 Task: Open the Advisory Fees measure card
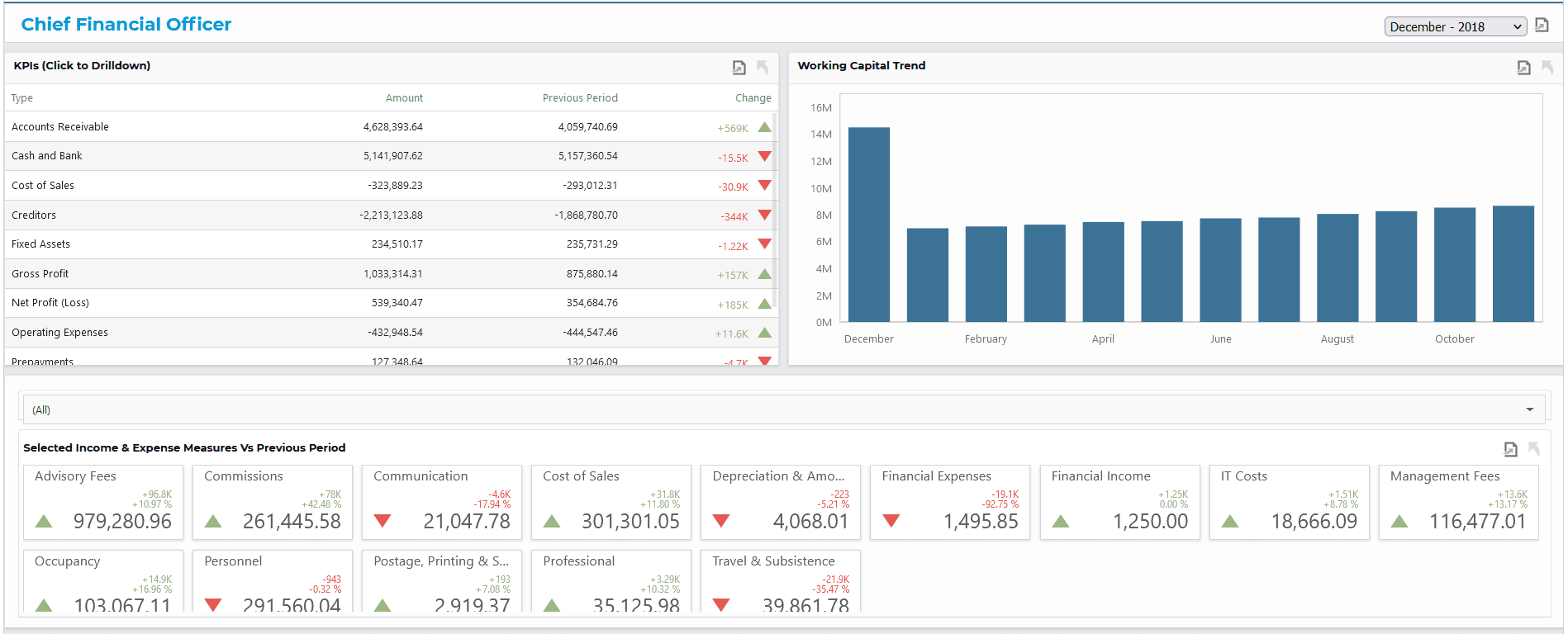coord(103,503)
